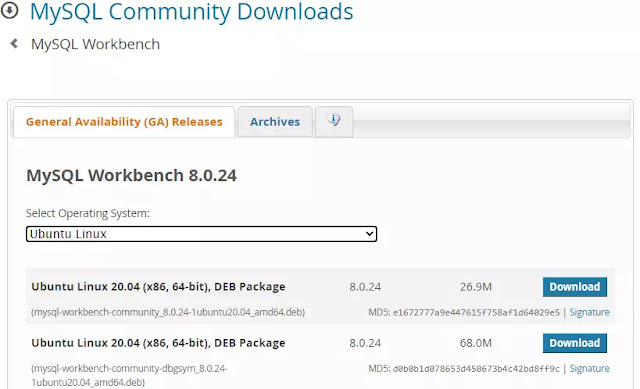Viewport: 640px width, 389px height.
Task: Open the Select Operating System dropdown
Action: coord(201,234)
